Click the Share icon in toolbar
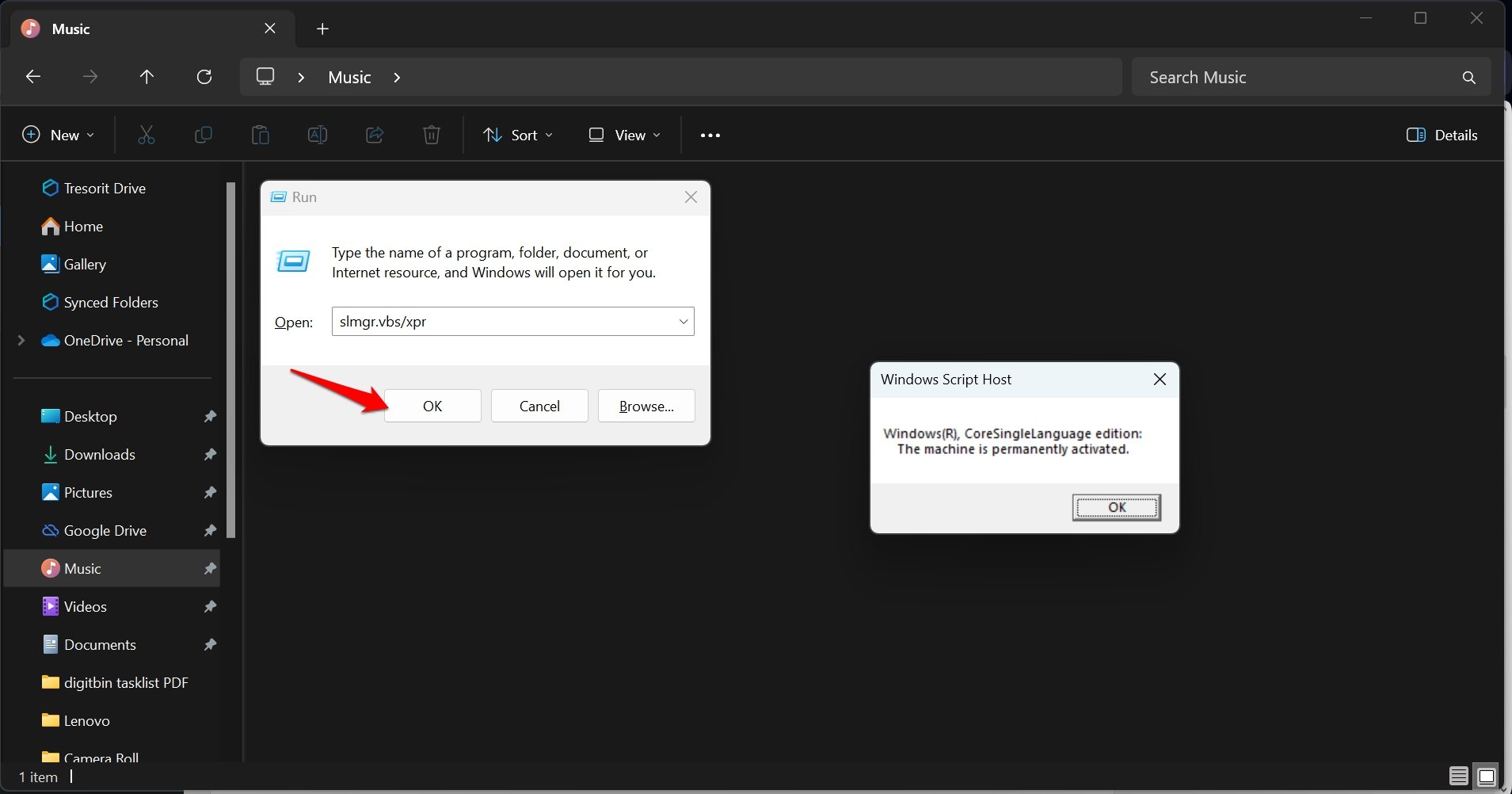The height and width of the screenshot is (794, 1512). pyautogui.click(x=375, y=135)
